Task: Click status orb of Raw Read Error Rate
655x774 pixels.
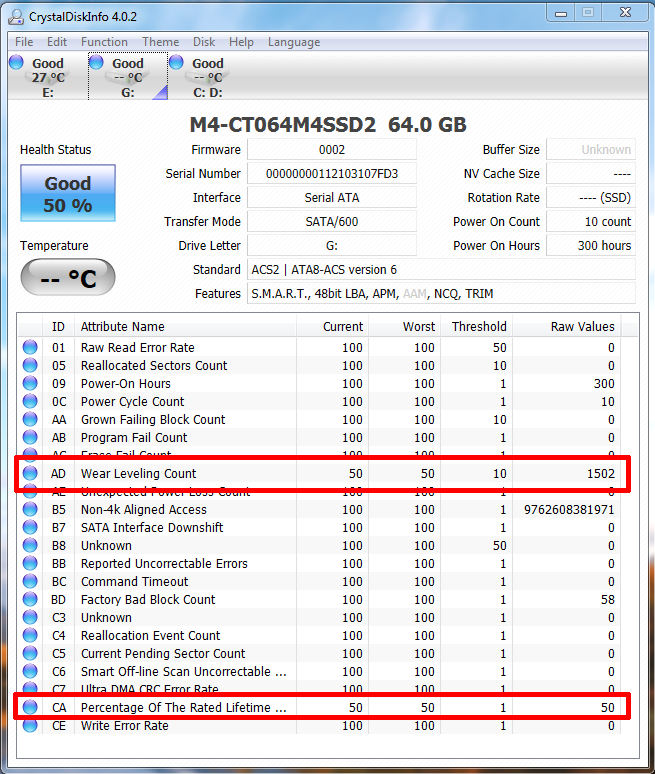Action: click(30, 347)
